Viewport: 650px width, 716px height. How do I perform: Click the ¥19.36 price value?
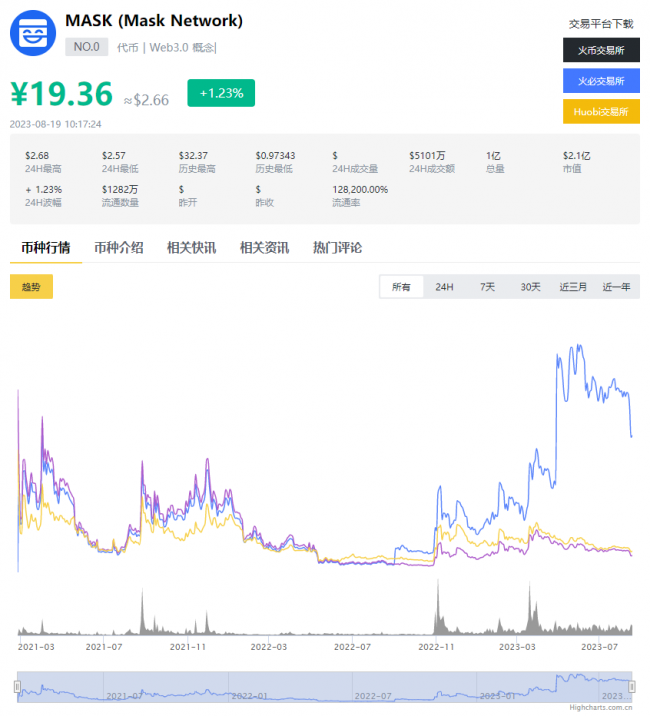pos(62,94)
